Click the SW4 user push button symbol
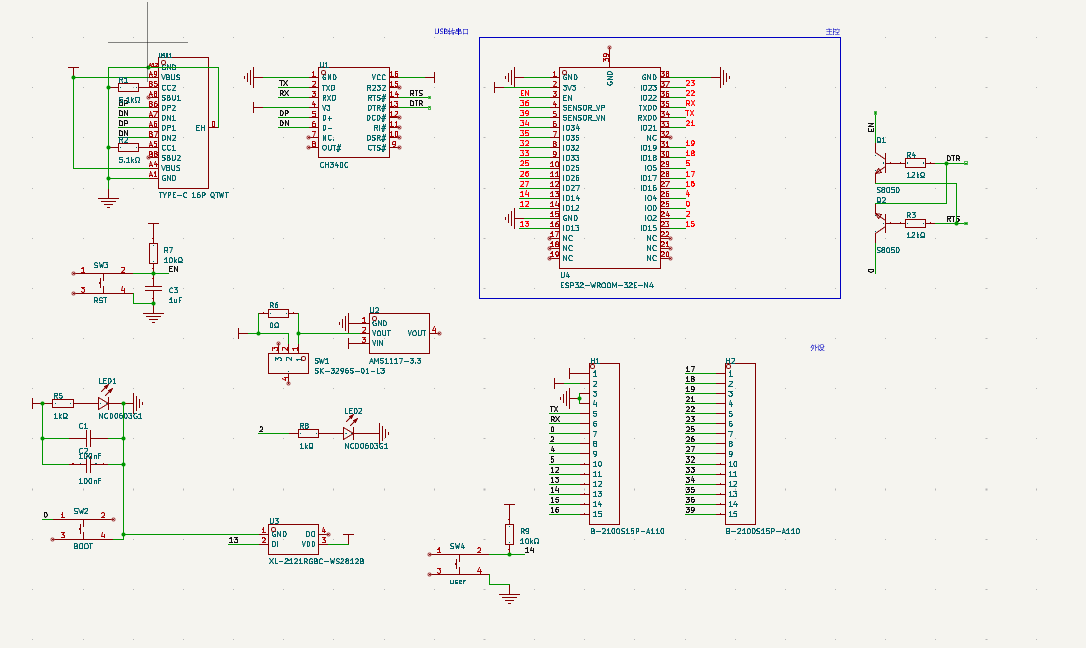This screenshot has width=1086, height=648. click(x=458, y=561)
